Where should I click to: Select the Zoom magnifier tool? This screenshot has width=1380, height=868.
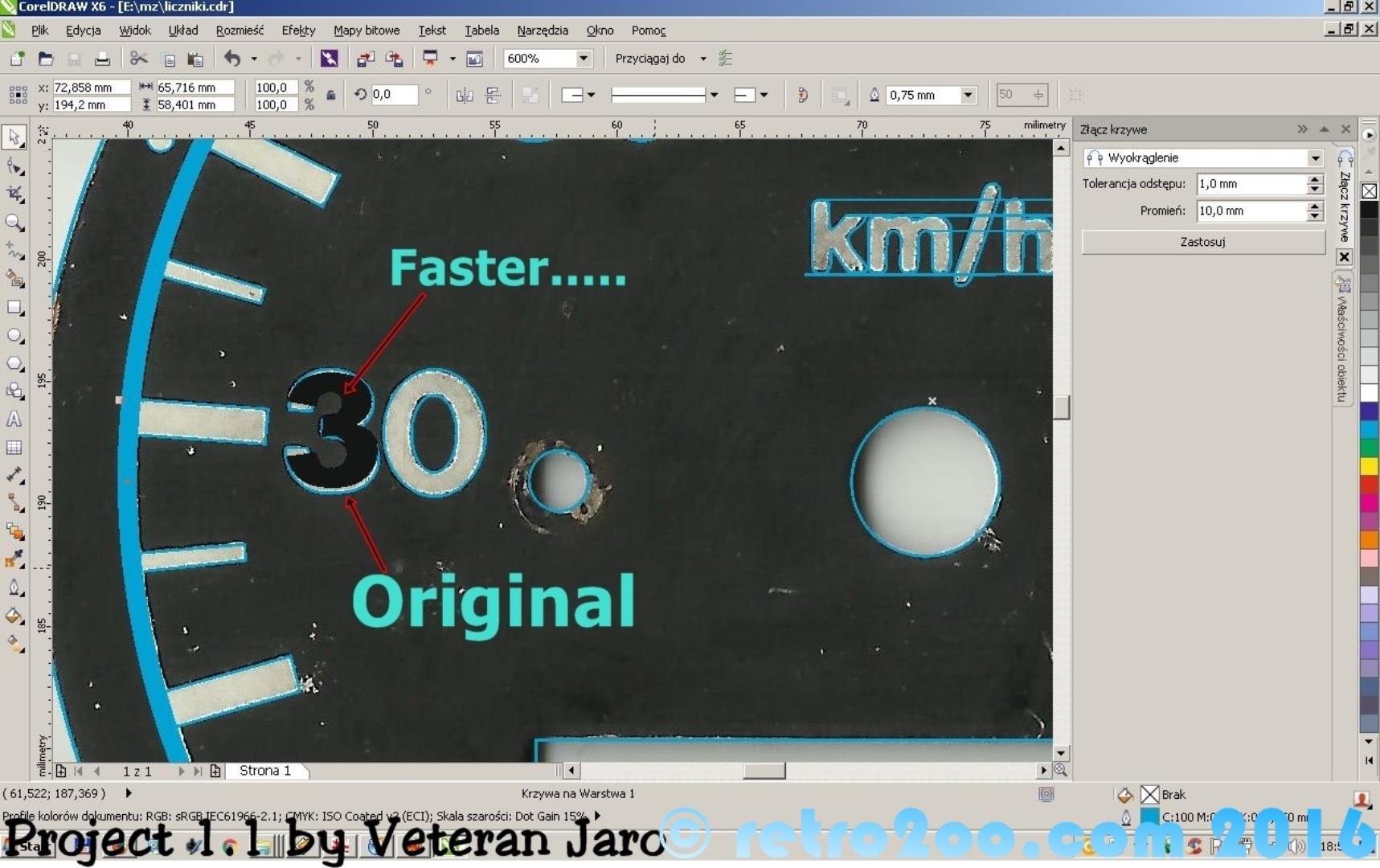coord(14,223)
